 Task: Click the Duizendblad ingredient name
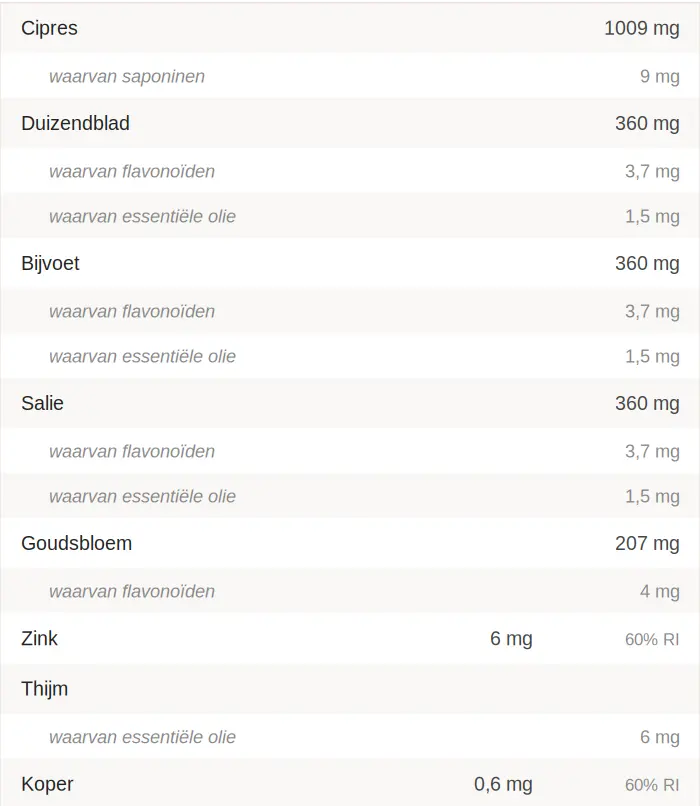75,124
